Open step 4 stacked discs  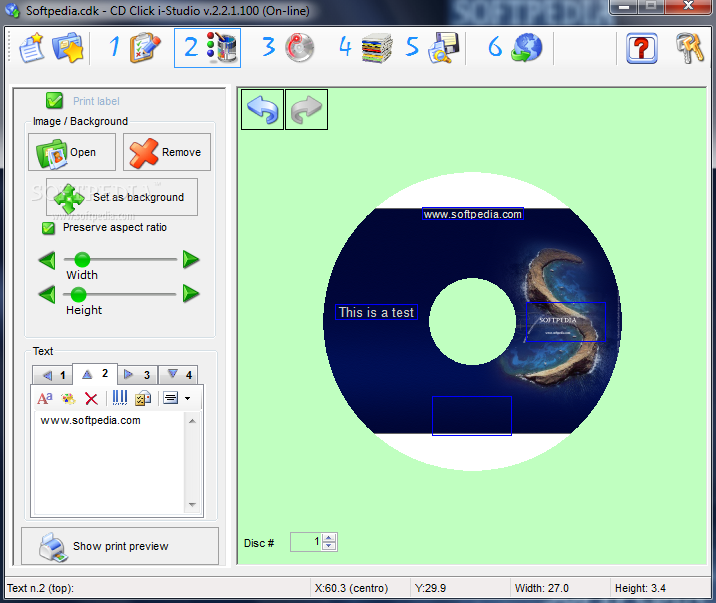[365, 47]
